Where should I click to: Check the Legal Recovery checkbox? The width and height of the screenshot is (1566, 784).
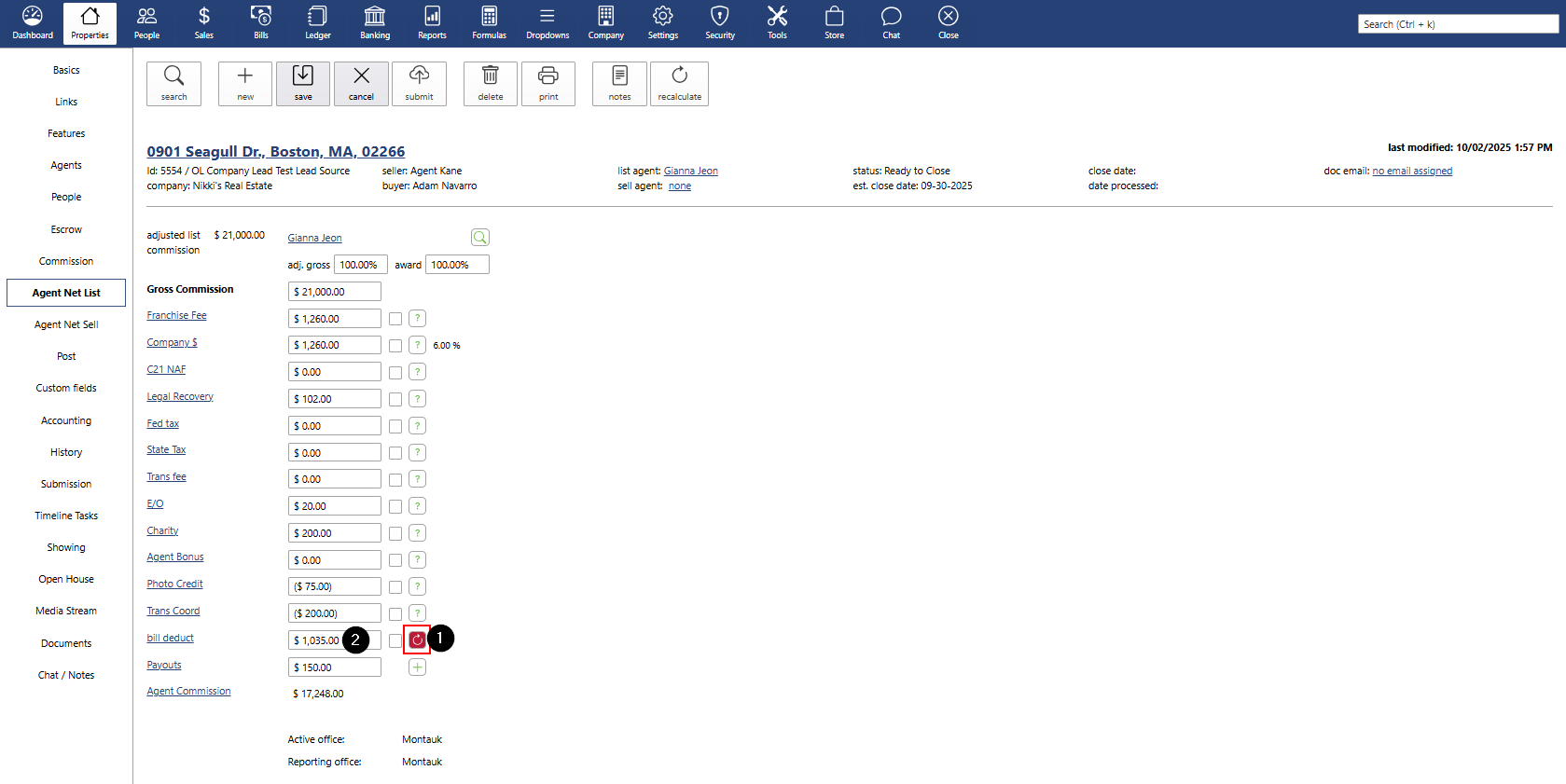[x=395, y=399]
